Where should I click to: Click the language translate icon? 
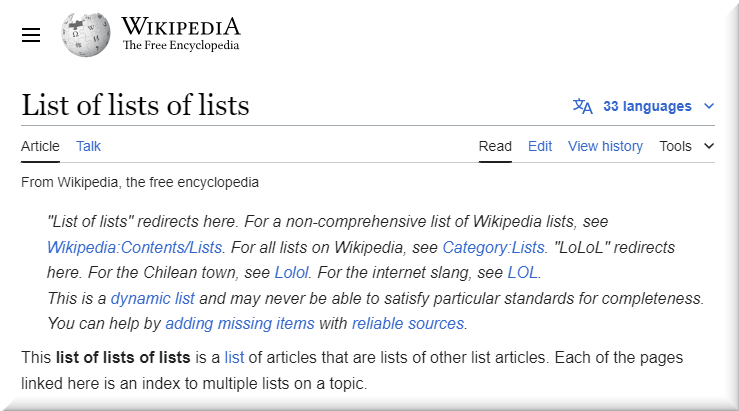582,106
